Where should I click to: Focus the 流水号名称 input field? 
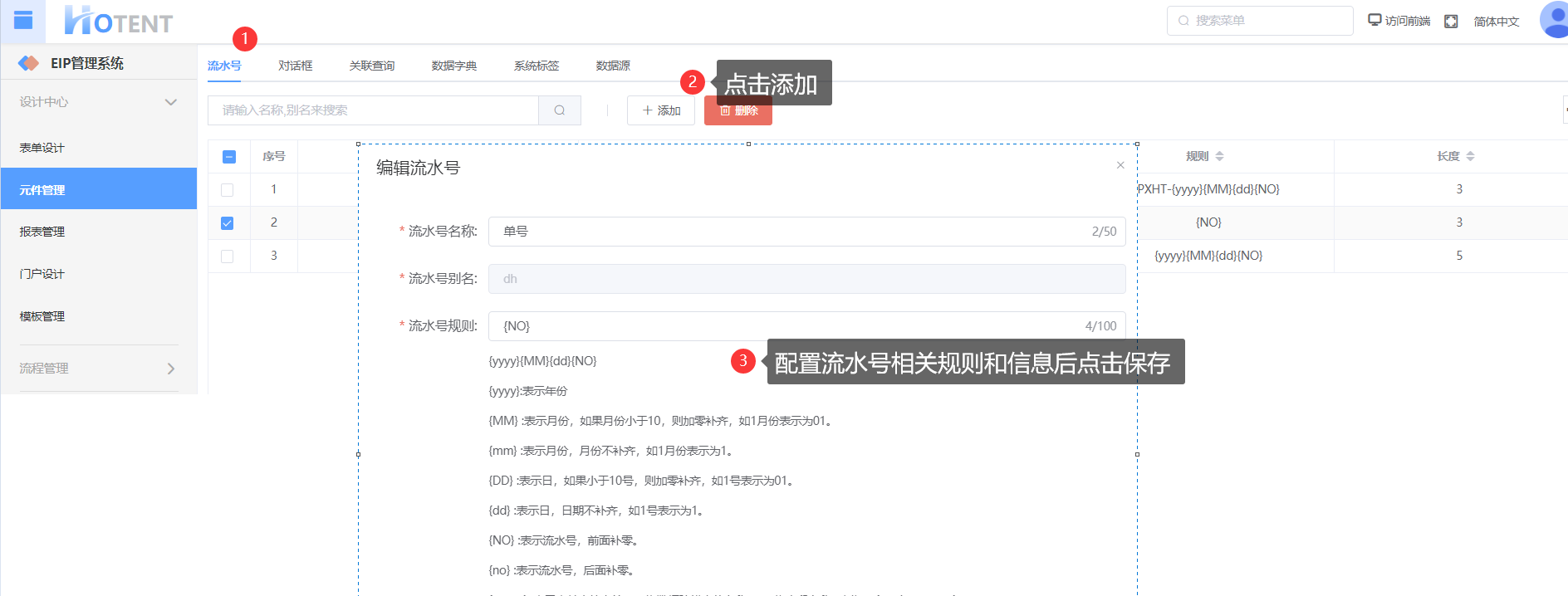[789, 232]
